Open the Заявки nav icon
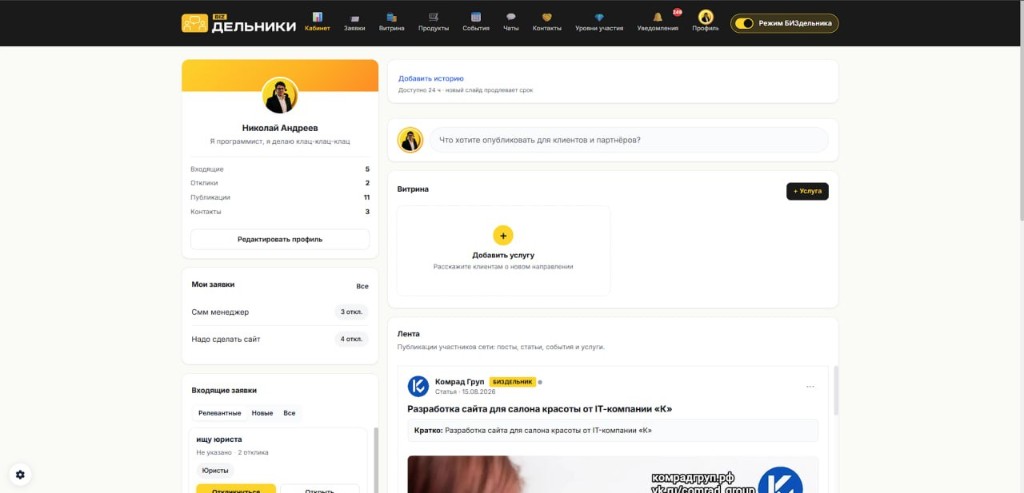 tap(355, 18)
